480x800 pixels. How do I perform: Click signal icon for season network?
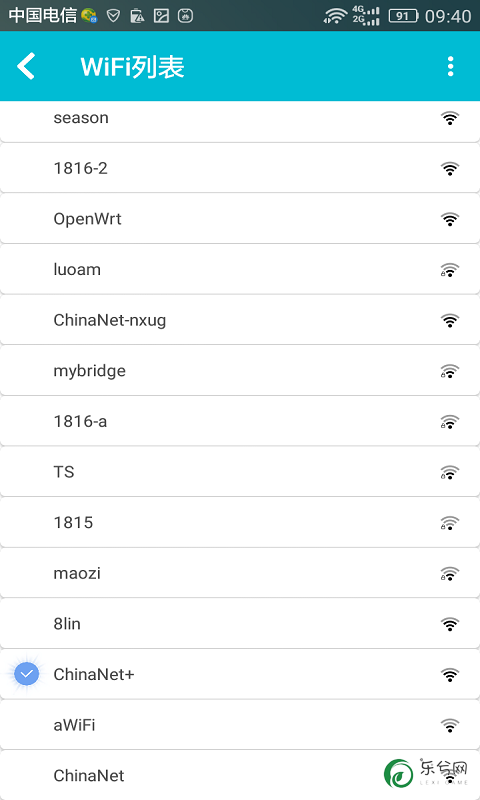[x=449, y=118]
